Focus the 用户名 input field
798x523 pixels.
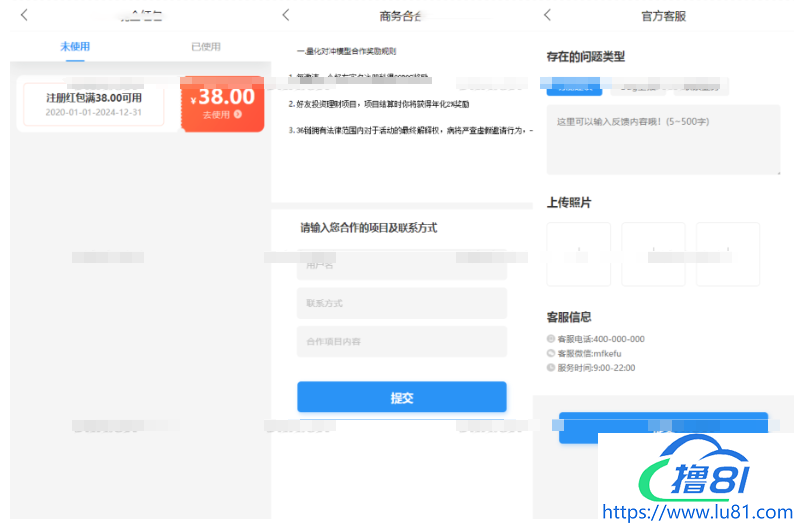tap(401, 265)
